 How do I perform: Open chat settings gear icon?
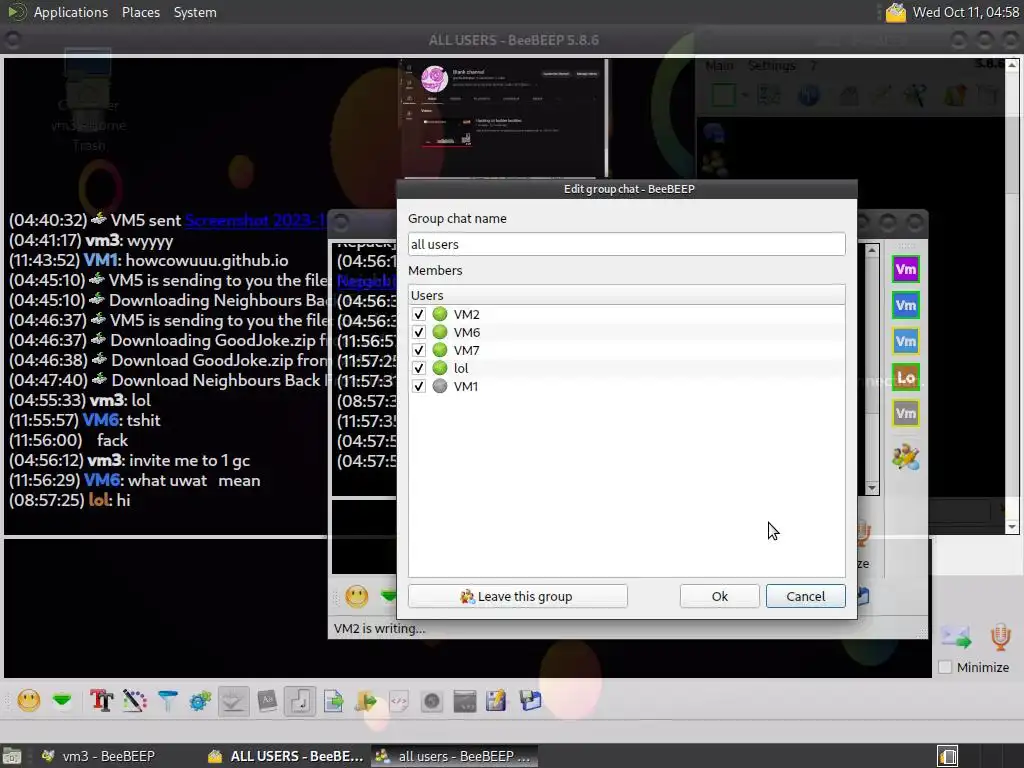(200, 701)
